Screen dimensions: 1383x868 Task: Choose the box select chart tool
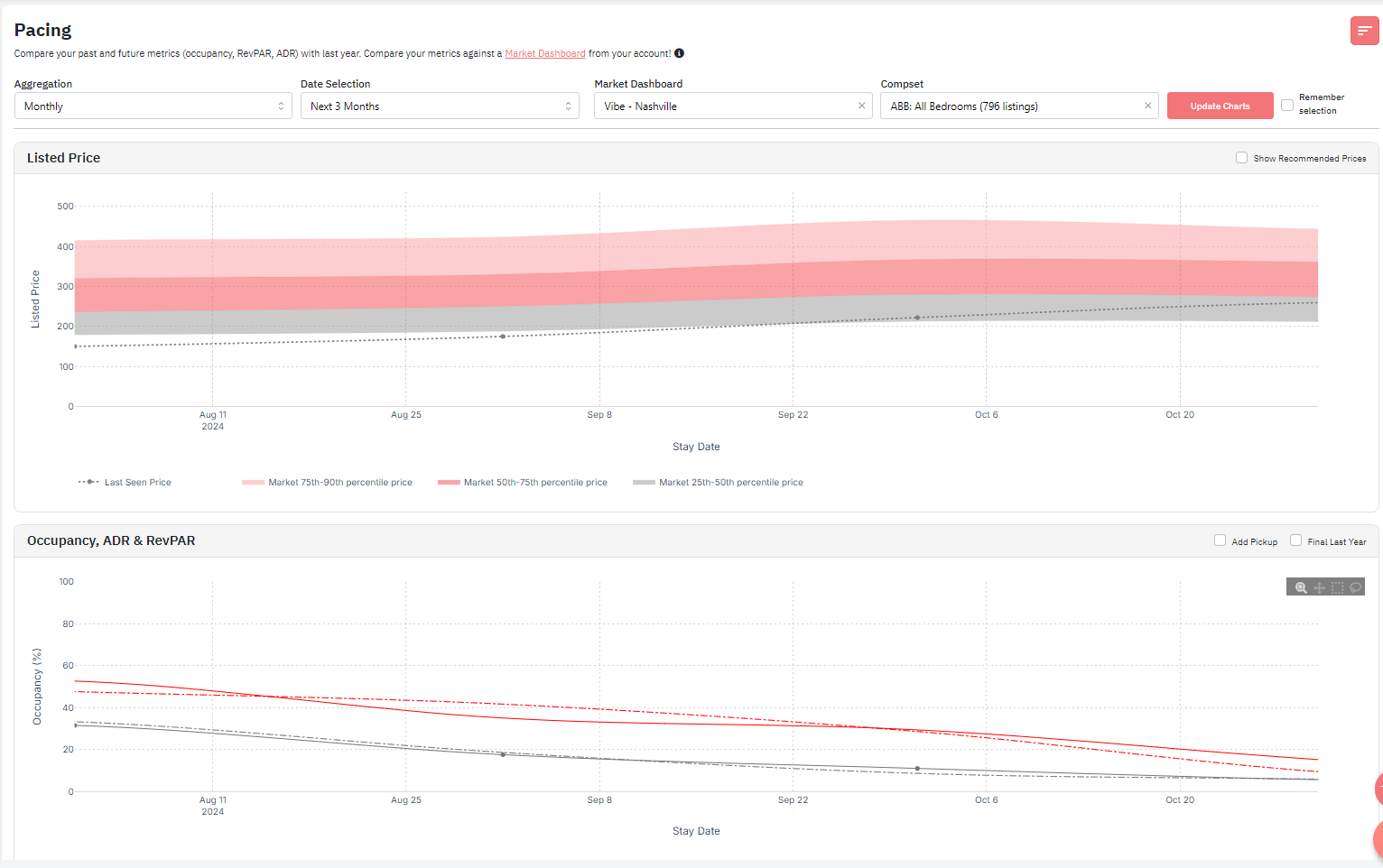1337,587
